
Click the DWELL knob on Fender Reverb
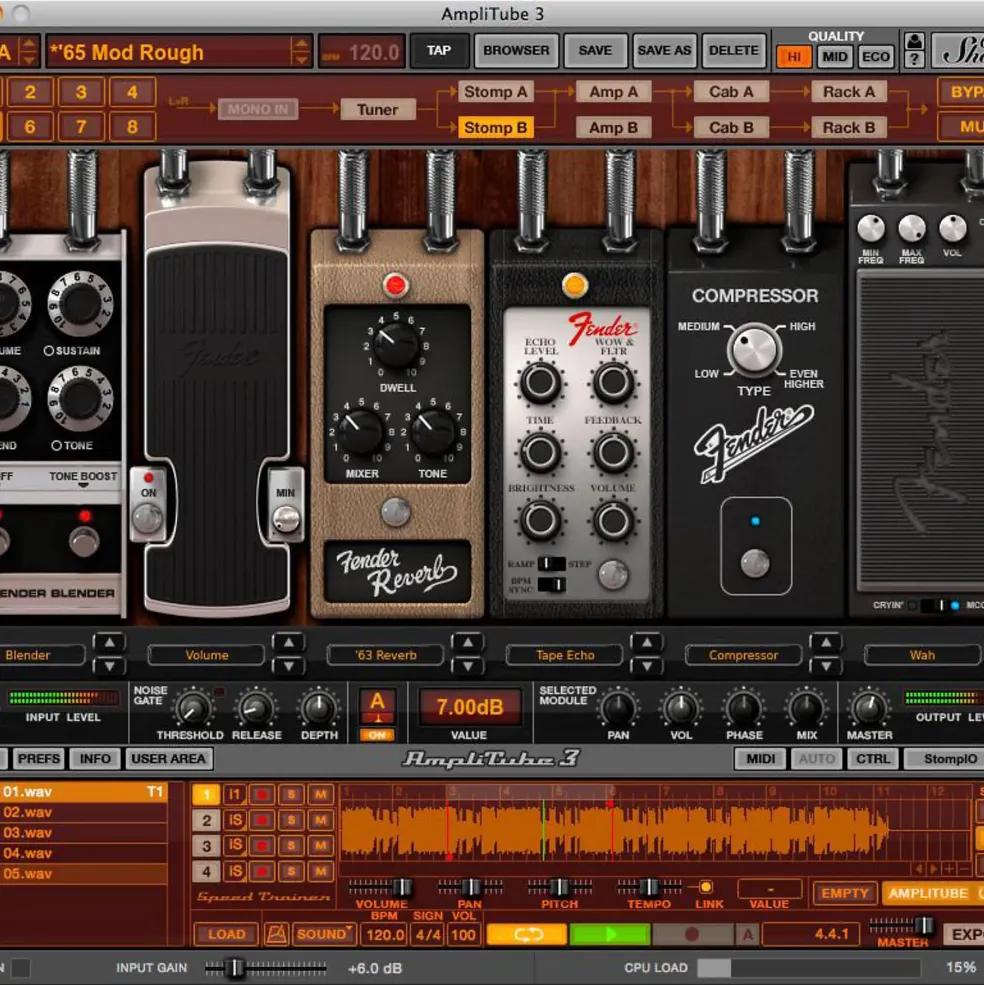(396, 346)
